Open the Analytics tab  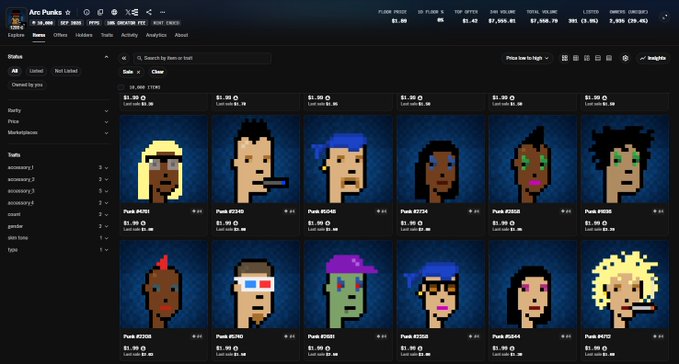(156, 35)
